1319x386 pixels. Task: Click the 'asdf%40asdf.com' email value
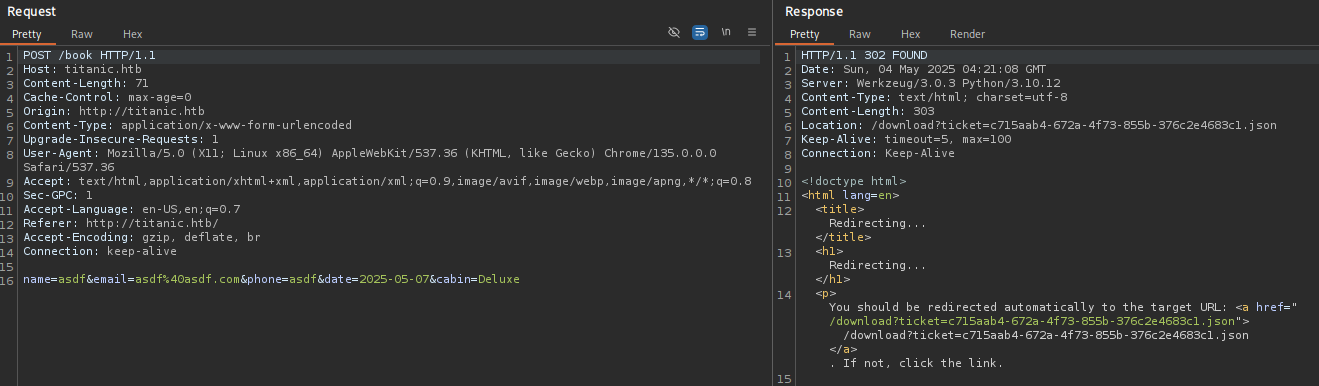coord(187,279)
